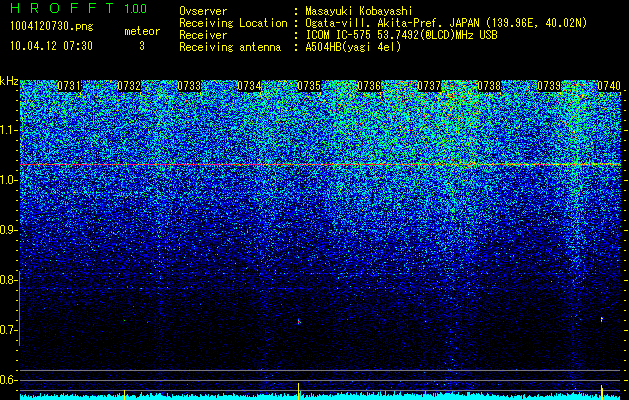The height and width of the screenshot is (400, 629).
Task: Click the kHz unit label
Action: point(9,81)
